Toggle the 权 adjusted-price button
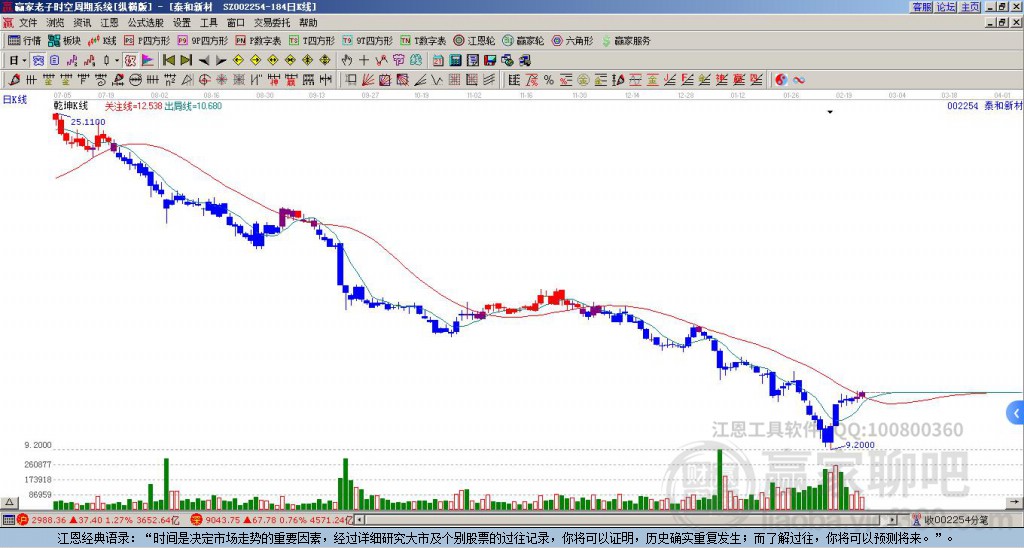The width and height of the screenshot is (1024, 548). click(x=130, y=61)
